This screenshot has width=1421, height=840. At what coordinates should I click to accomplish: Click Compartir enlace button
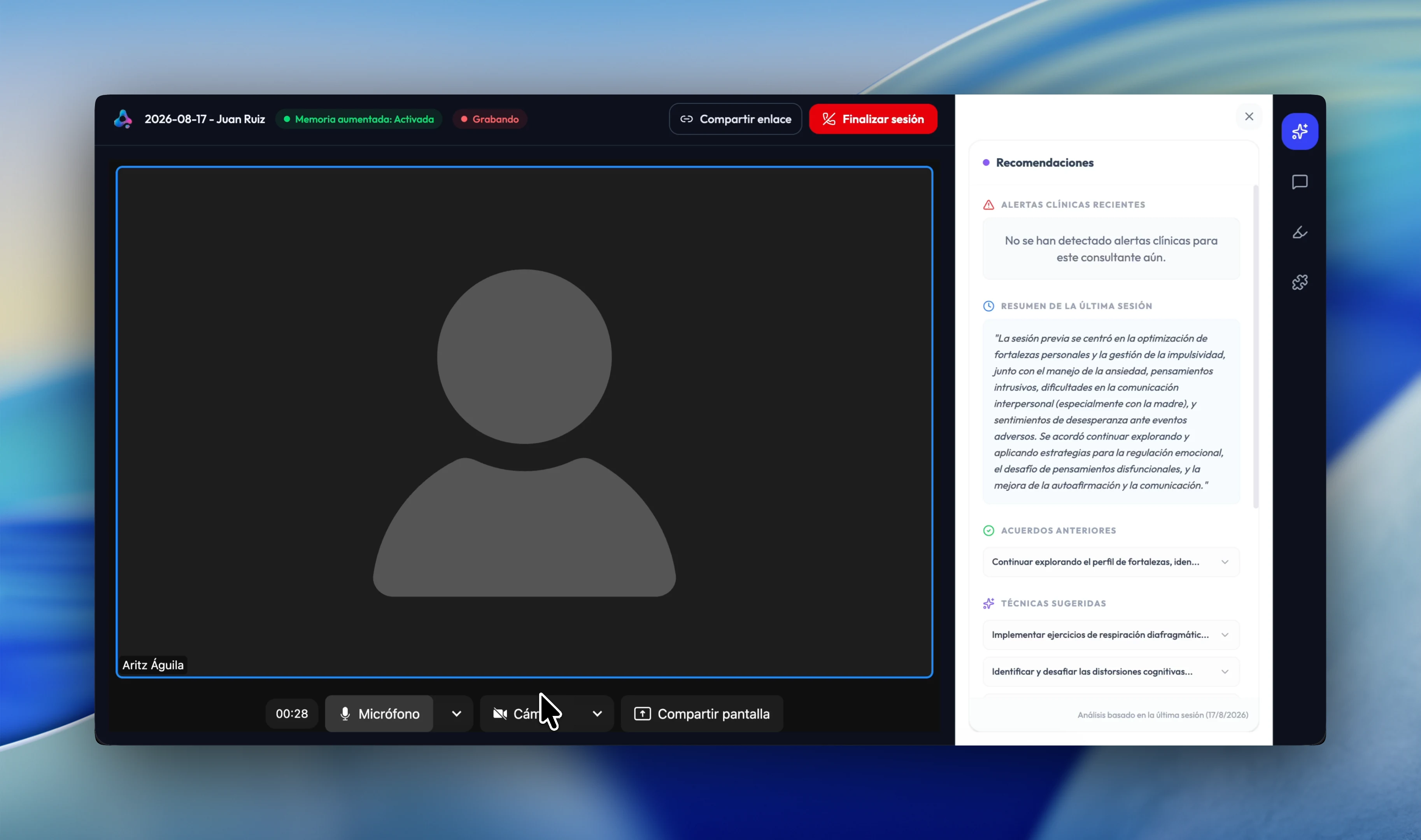coord(736,119)
